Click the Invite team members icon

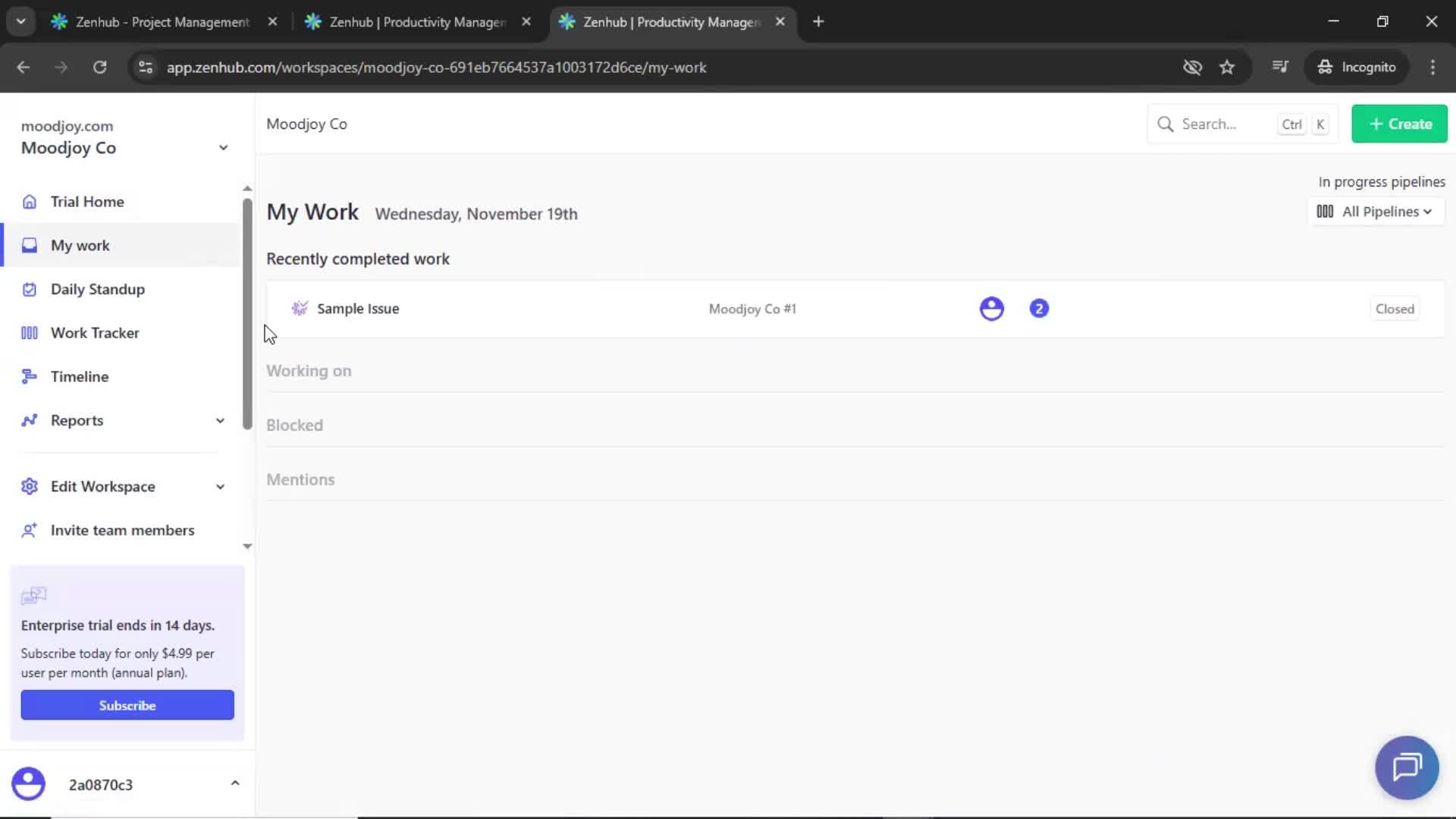tap(29, 530)
